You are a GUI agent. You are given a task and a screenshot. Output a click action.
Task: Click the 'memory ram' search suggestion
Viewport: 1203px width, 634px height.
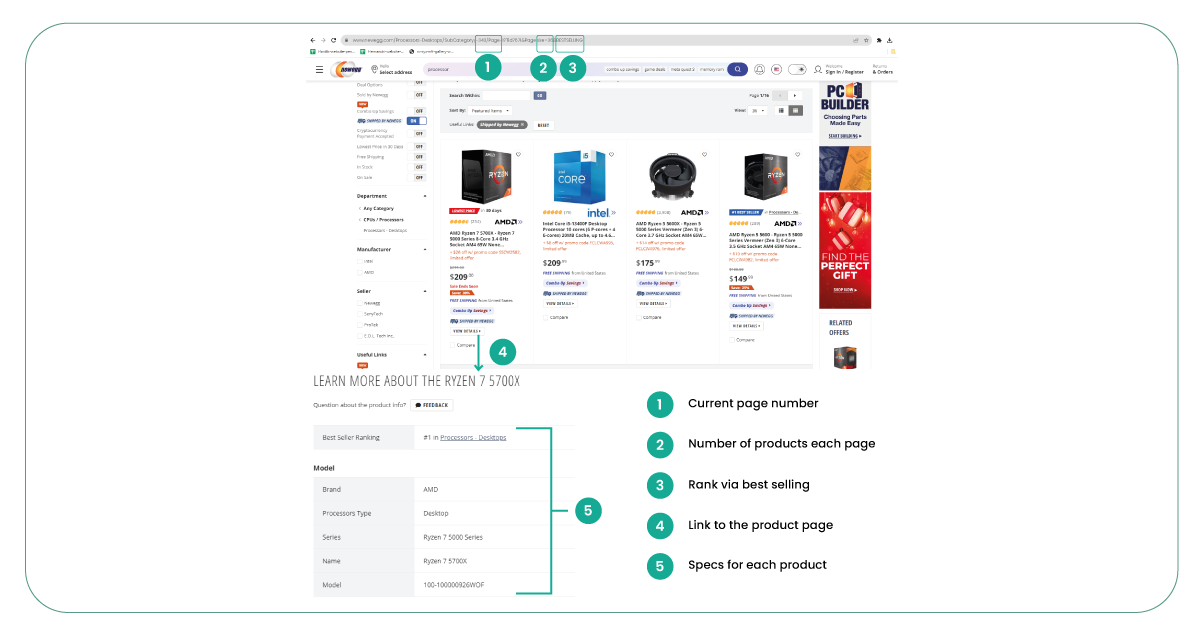coord(712,70)
